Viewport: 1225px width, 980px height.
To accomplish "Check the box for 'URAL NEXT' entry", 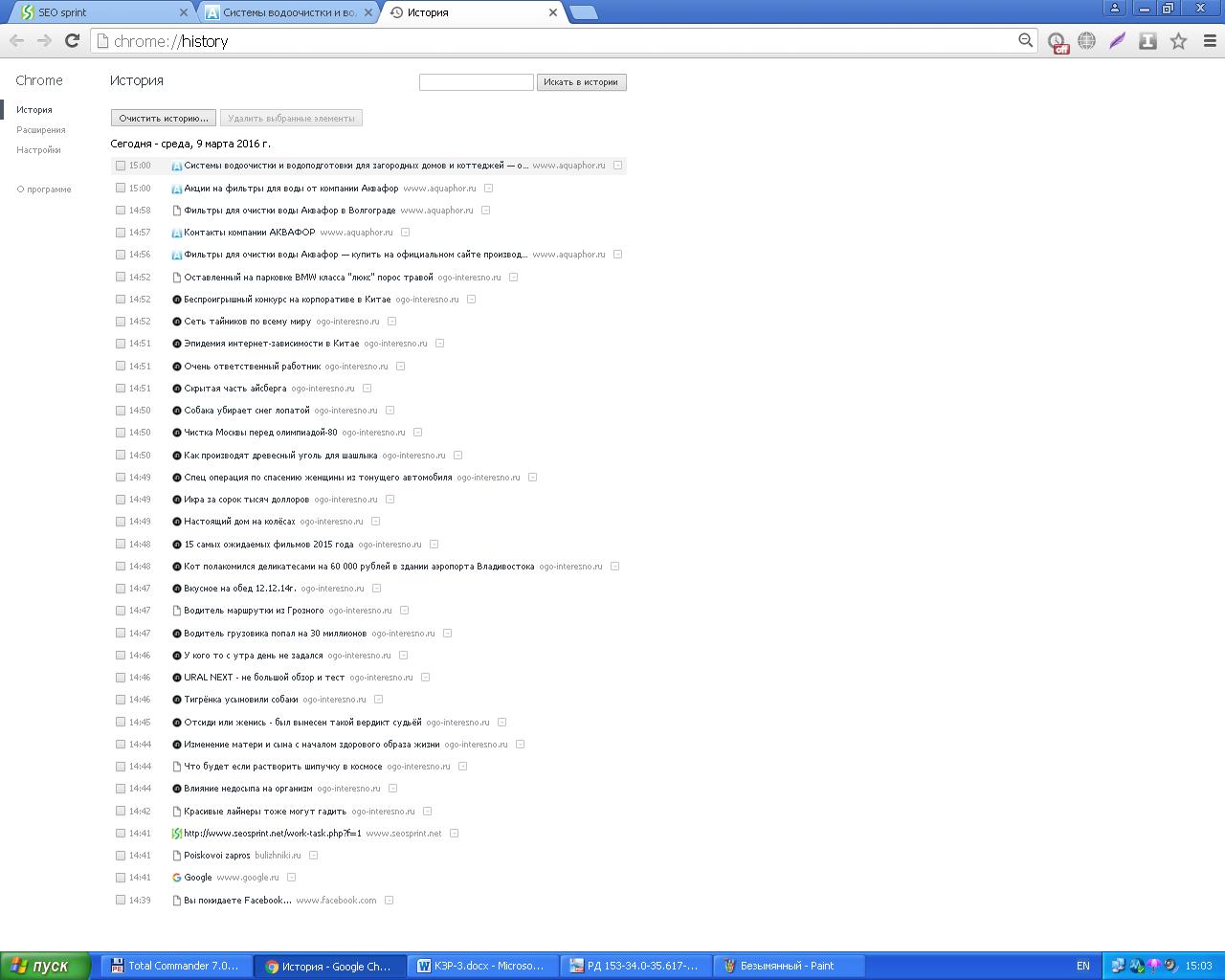I will point(121,678).
